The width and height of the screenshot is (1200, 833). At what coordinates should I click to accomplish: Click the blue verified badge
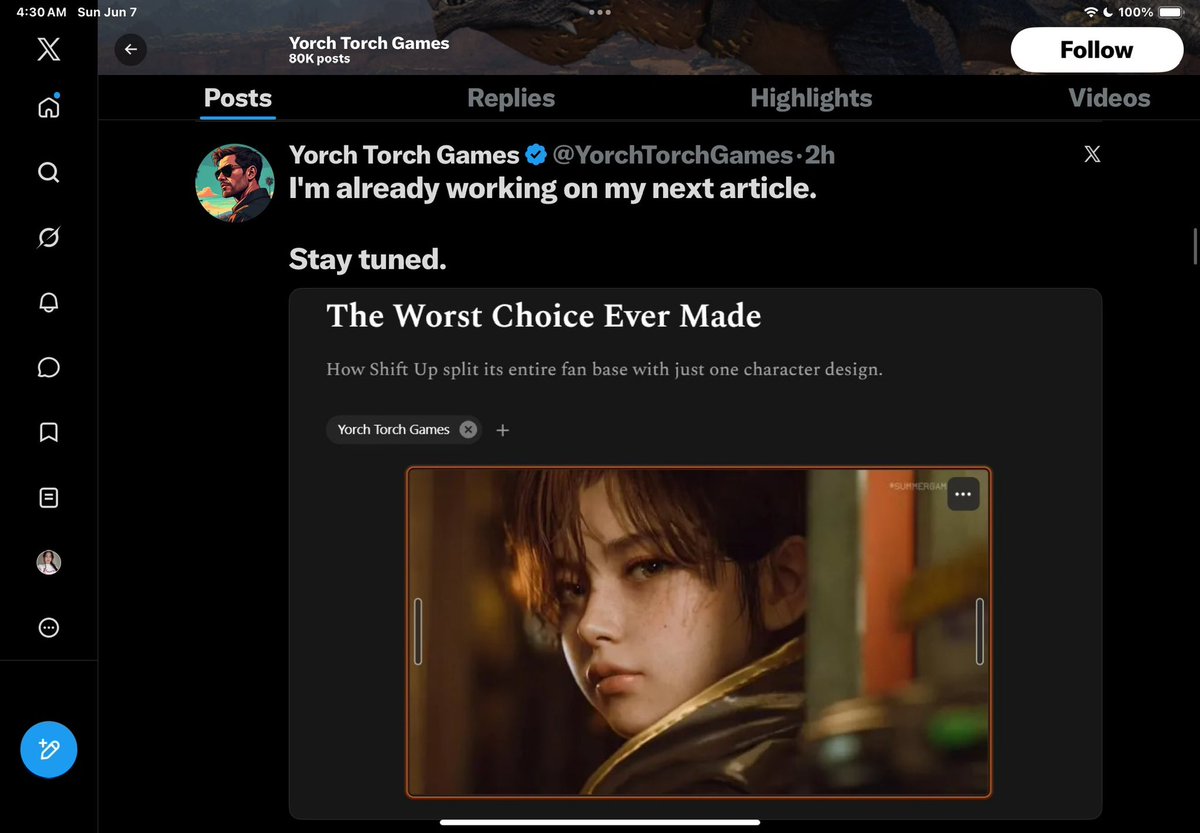coord(536,155)
